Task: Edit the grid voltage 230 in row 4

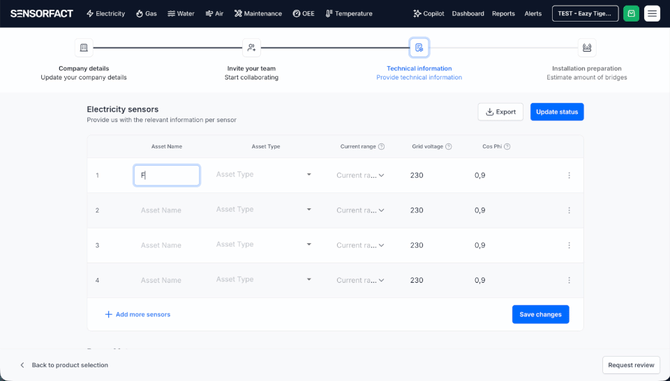Action: [x=417, y=280]
